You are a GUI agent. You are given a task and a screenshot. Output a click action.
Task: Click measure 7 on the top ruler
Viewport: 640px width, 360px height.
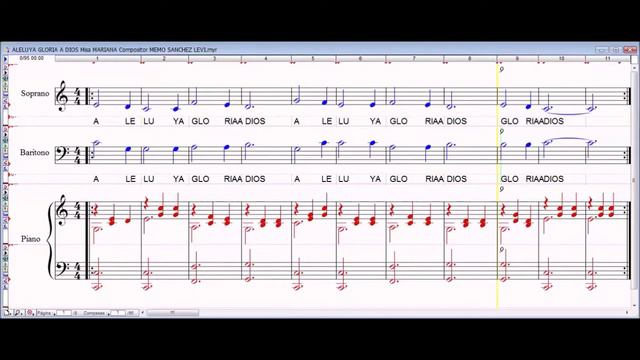[414, 59]
